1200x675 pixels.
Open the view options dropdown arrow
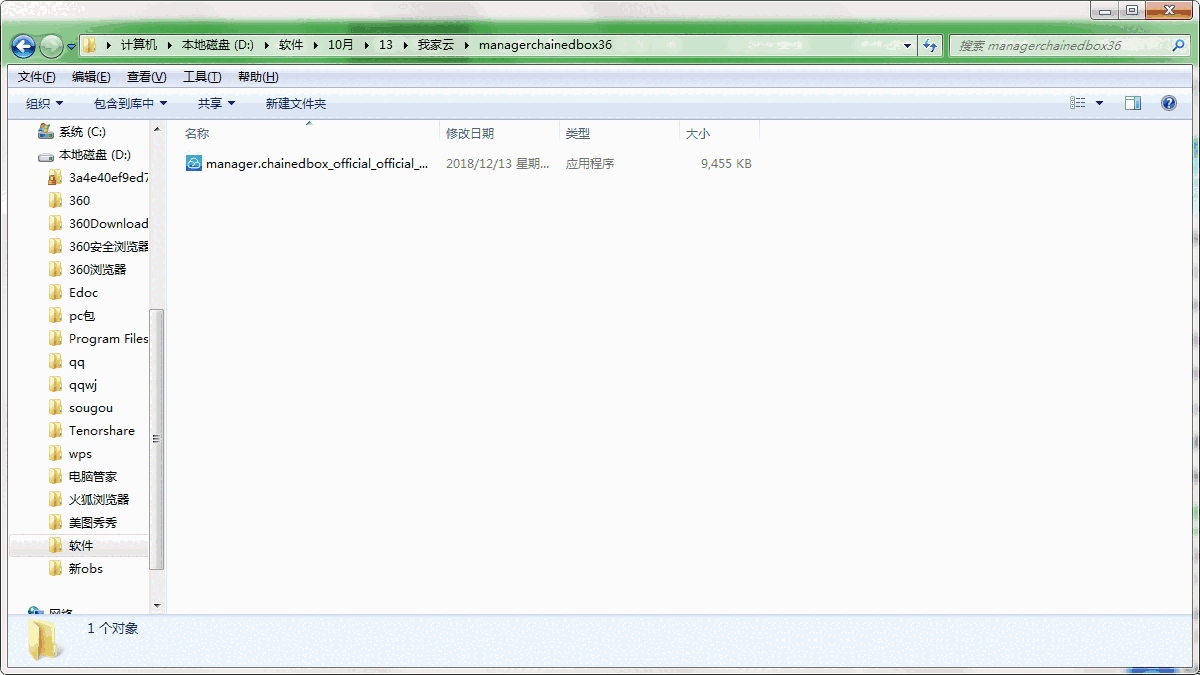pos(1100,103)
